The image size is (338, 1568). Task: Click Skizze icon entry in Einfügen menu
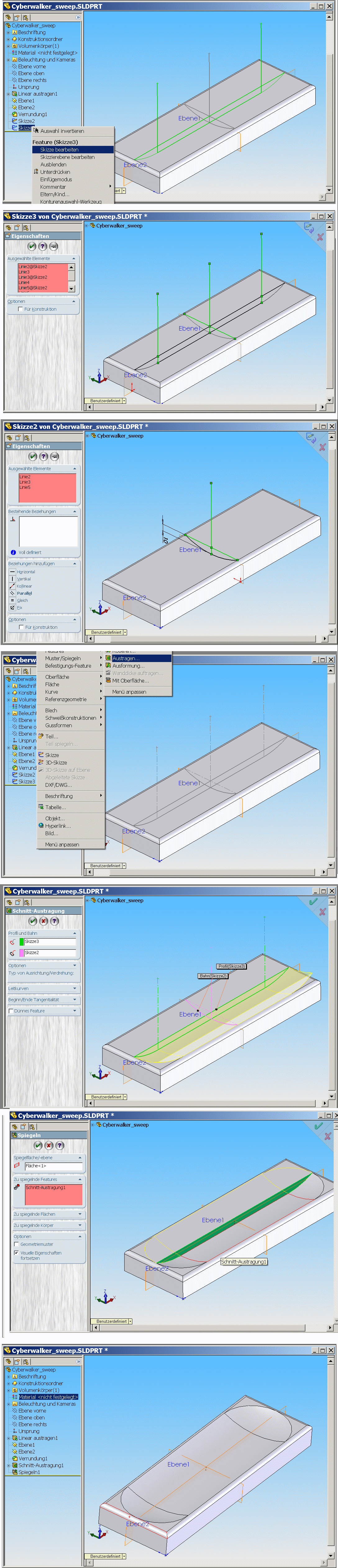[41, 755]
